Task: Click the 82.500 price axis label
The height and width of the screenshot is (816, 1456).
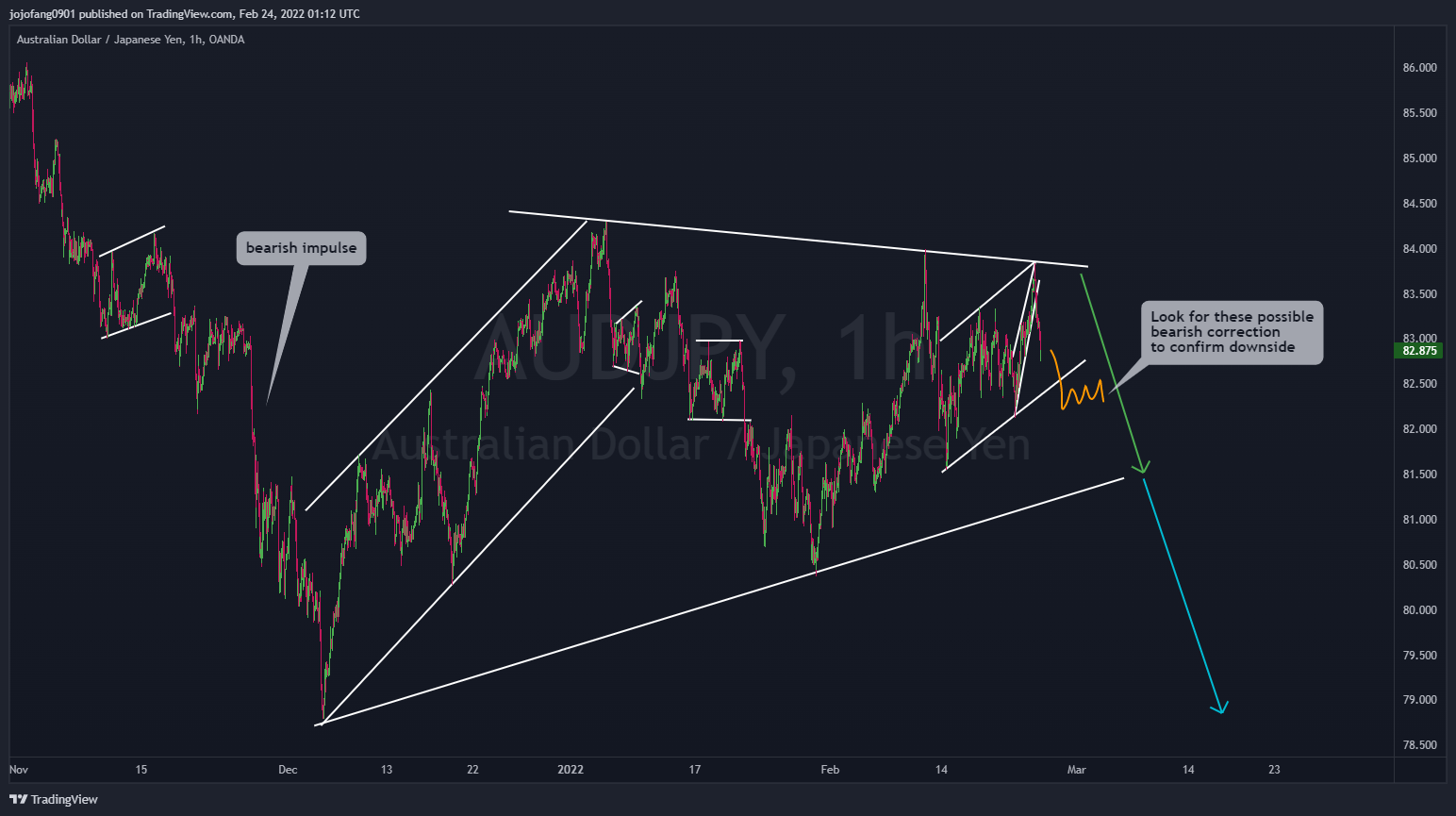Action: (1419, 384)
